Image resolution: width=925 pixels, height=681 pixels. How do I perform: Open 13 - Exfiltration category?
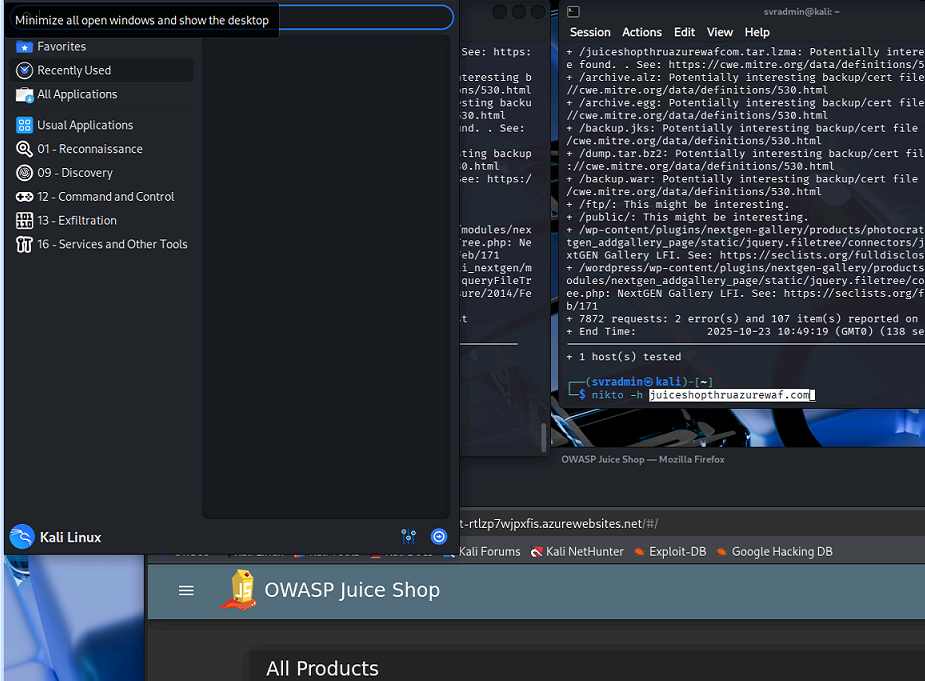(x=77, y=221)
